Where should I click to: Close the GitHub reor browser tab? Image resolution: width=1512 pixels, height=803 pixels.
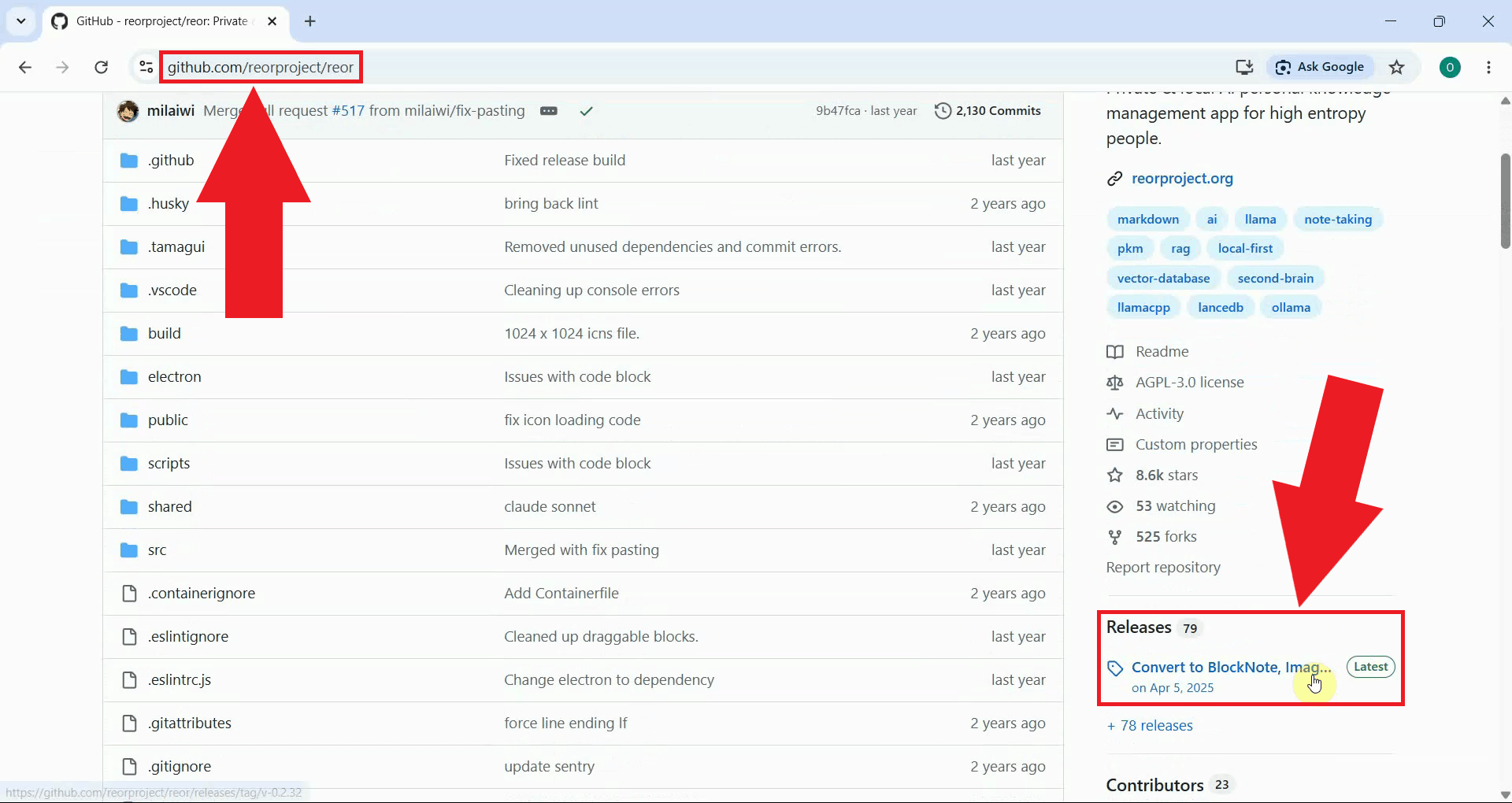pyautogui.click(x=272, y=21)
